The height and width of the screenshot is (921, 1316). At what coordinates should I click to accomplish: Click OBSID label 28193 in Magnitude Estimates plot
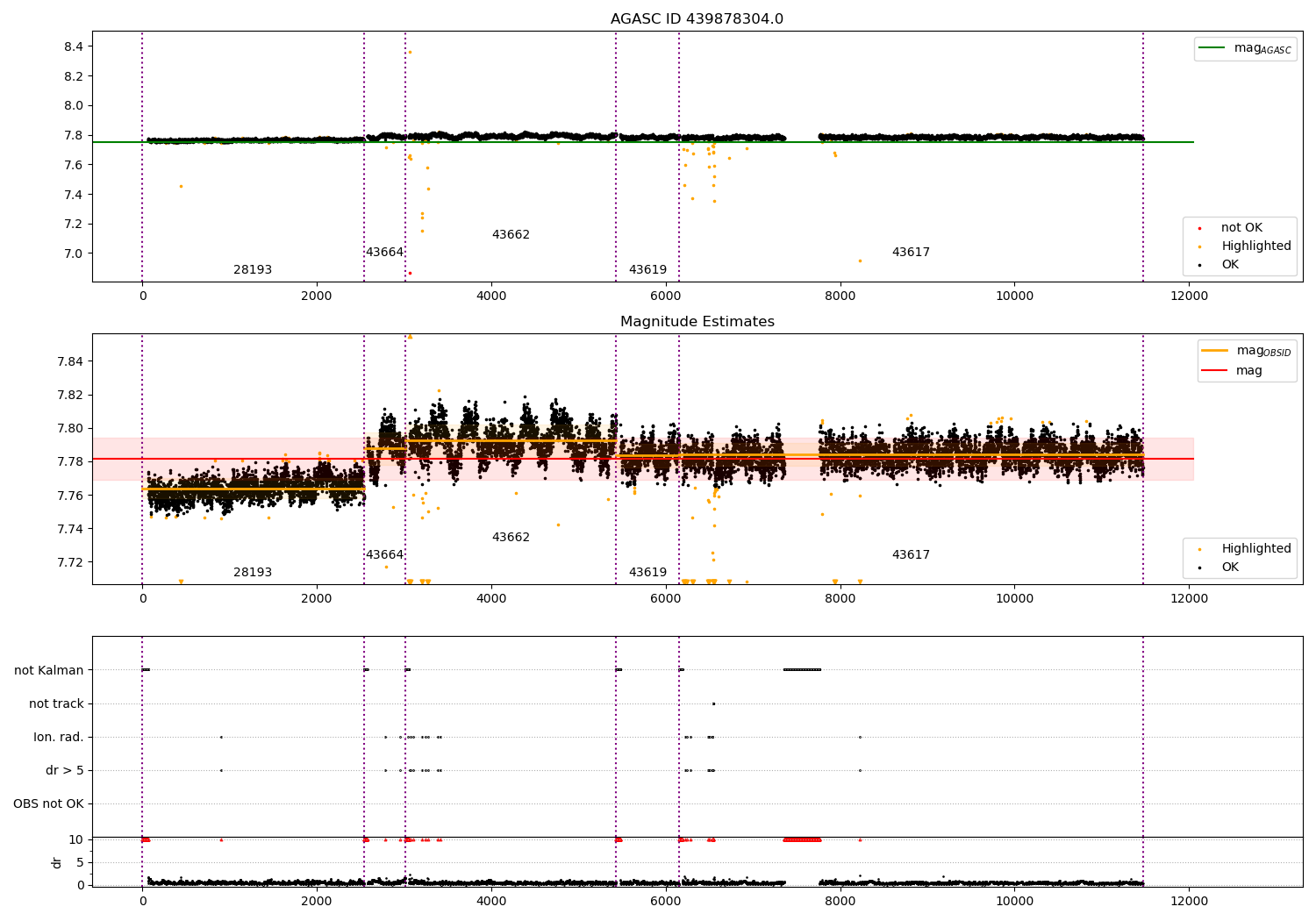pos(253,573)
